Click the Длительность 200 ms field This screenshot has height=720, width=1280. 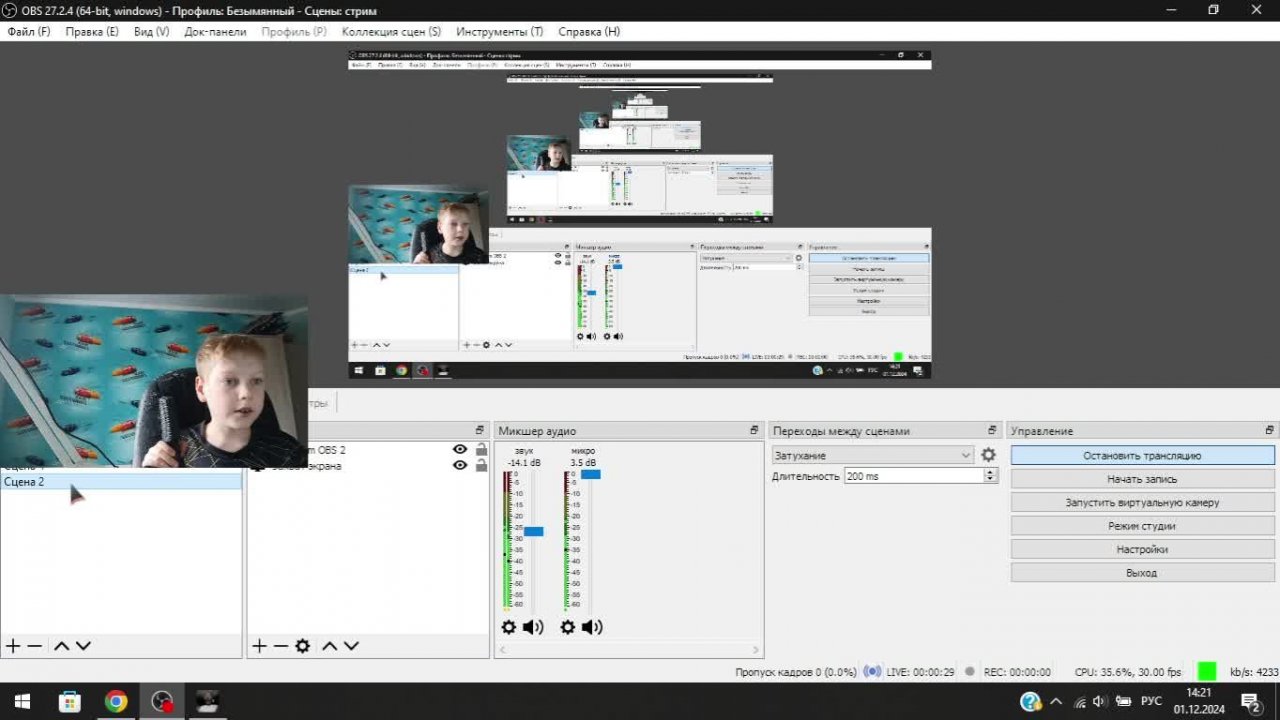(914, 476)
